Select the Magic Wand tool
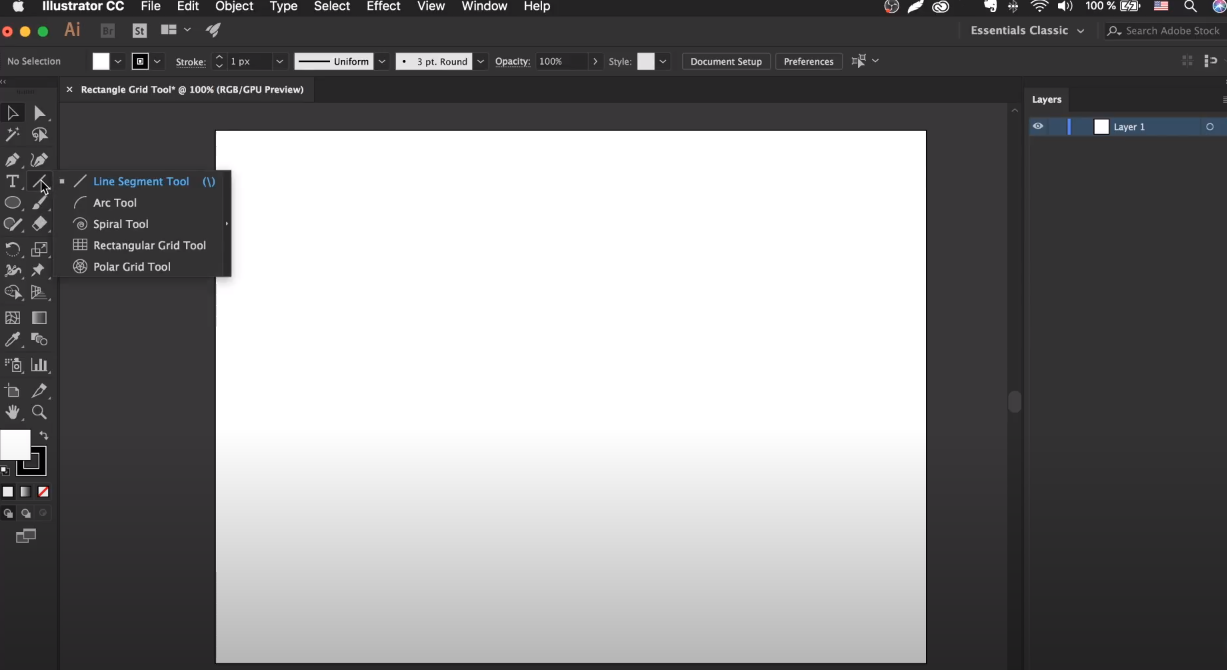The height and width of the screenshot is (670, 1227). pos(13,135)
